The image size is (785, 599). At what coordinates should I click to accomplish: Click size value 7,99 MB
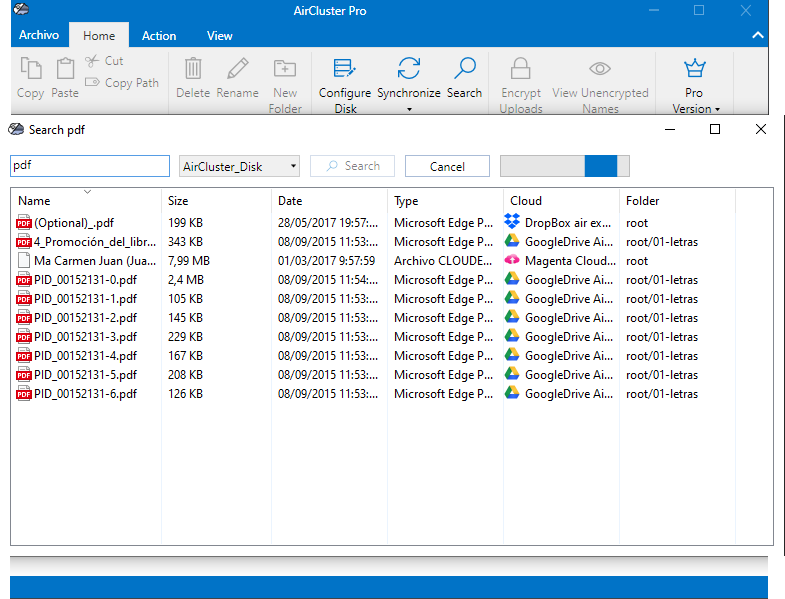click(189, 261)
